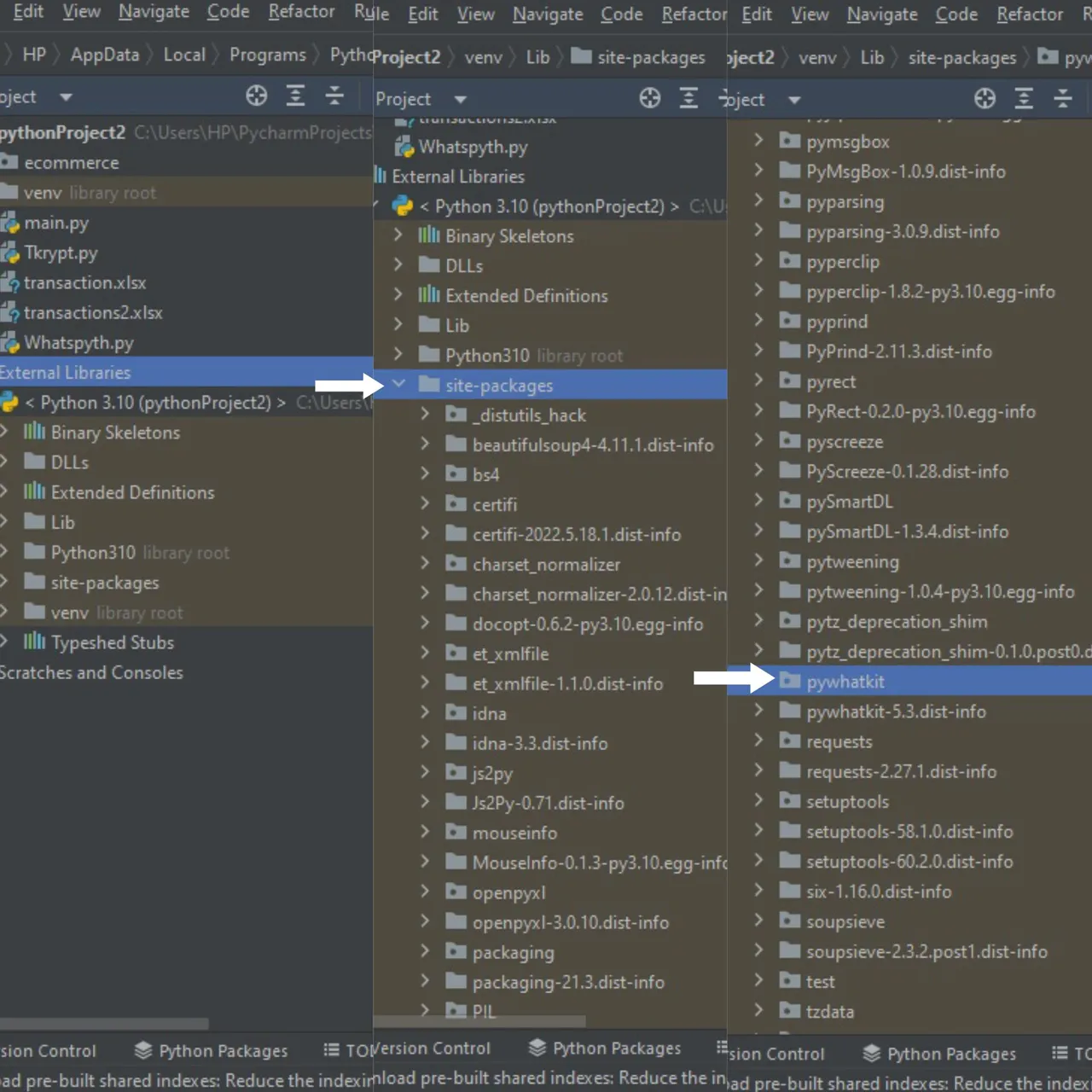Expand the _distutils_hack folder
The height and width of the screenshot is (1092, 1092).
pyautogui.click(x=425, y=414)
